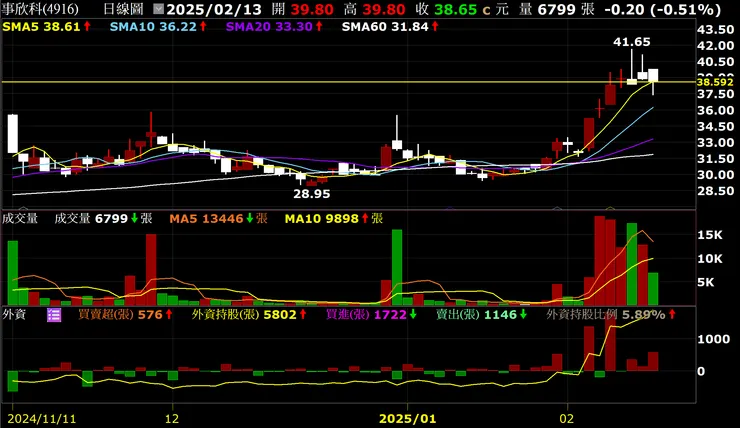The height and width of the screenshot is (428, 740).
Task: Click the 37.50 price axis label
Action: coord(715,94)
